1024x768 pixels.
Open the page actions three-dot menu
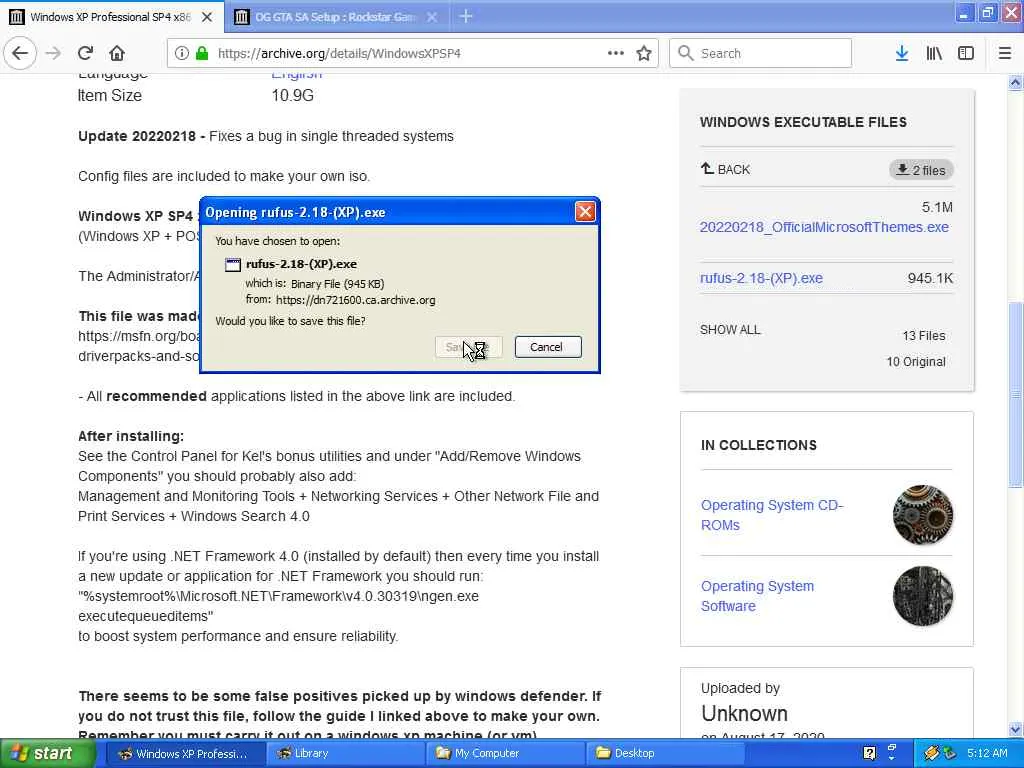(616, 53)
